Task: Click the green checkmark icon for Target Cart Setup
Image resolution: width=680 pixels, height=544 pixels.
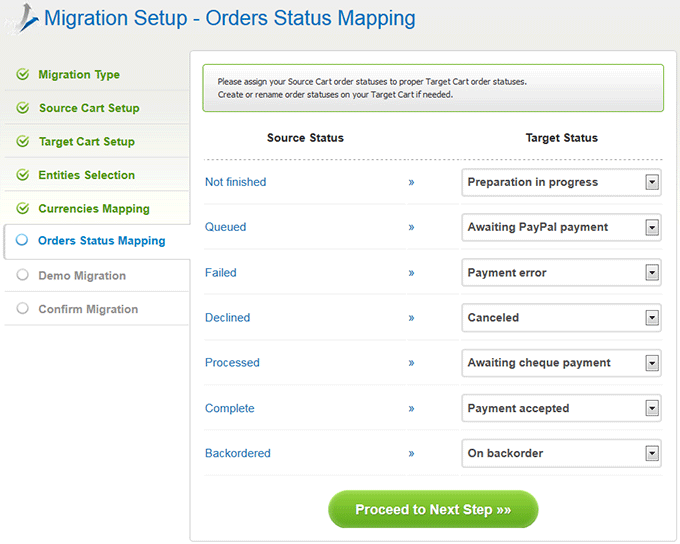Action: [23, 141]
